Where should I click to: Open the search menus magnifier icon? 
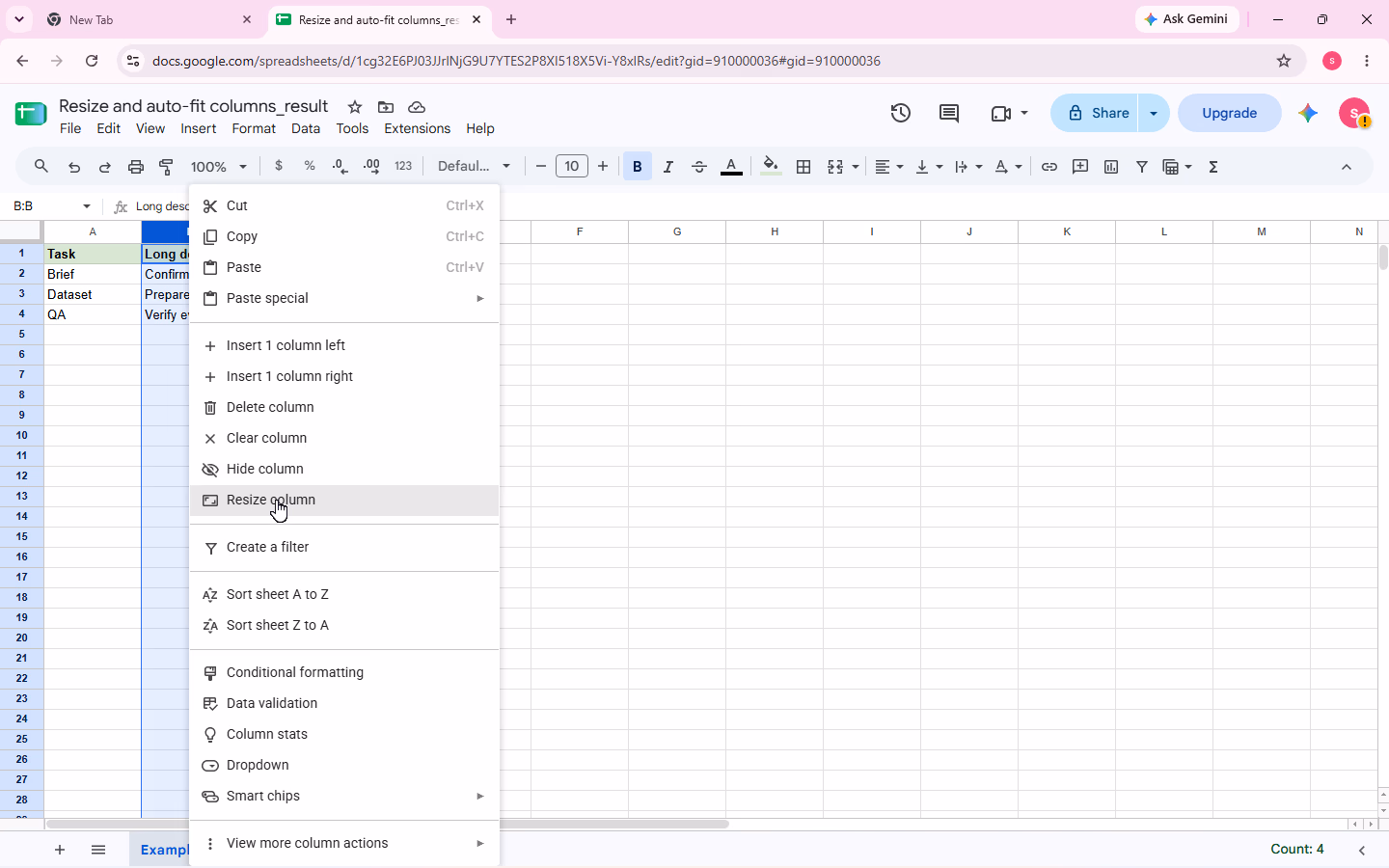pos(41,167)
